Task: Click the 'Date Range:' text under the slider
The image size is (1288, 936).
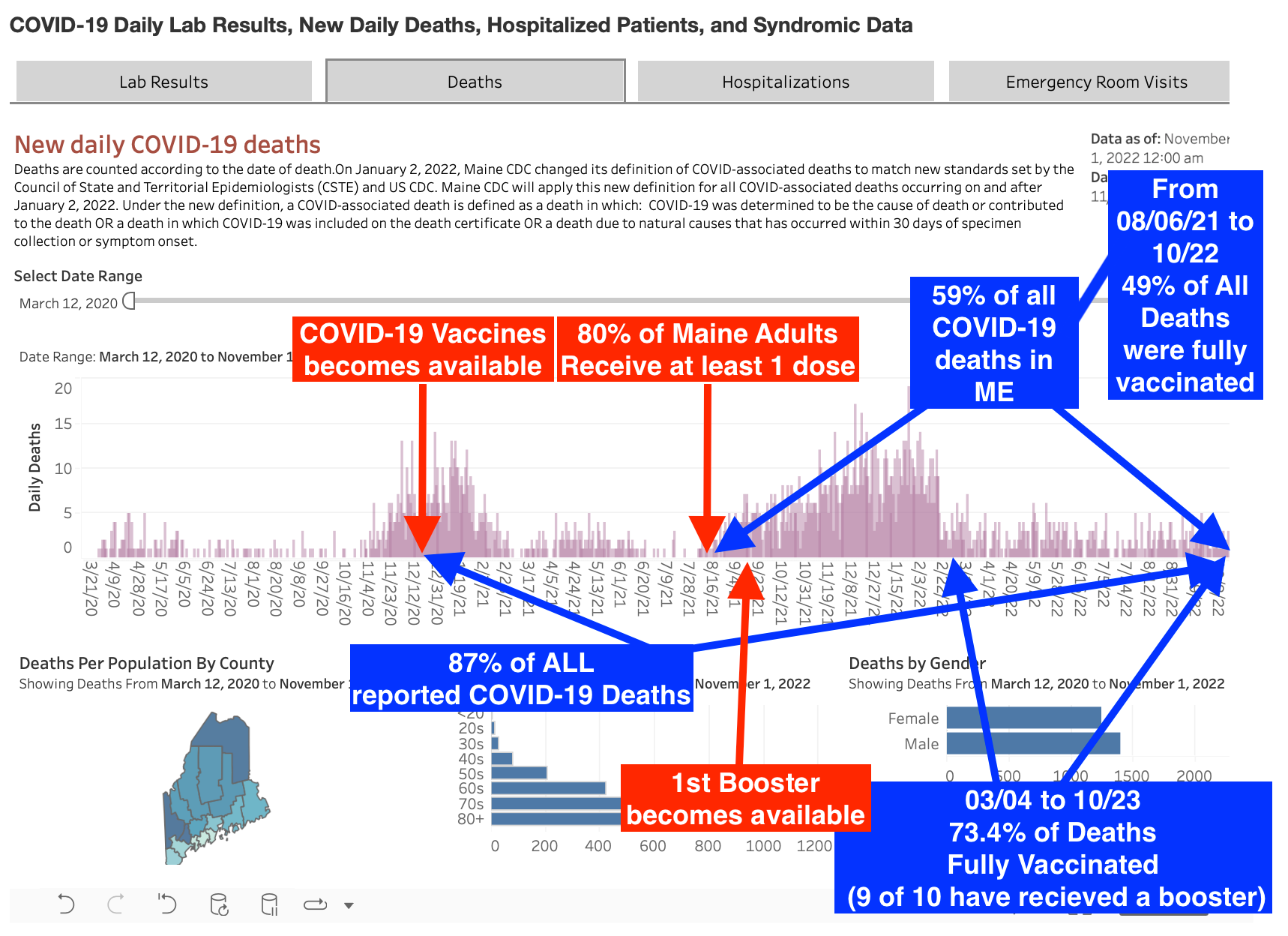Action: coord(57,357)
